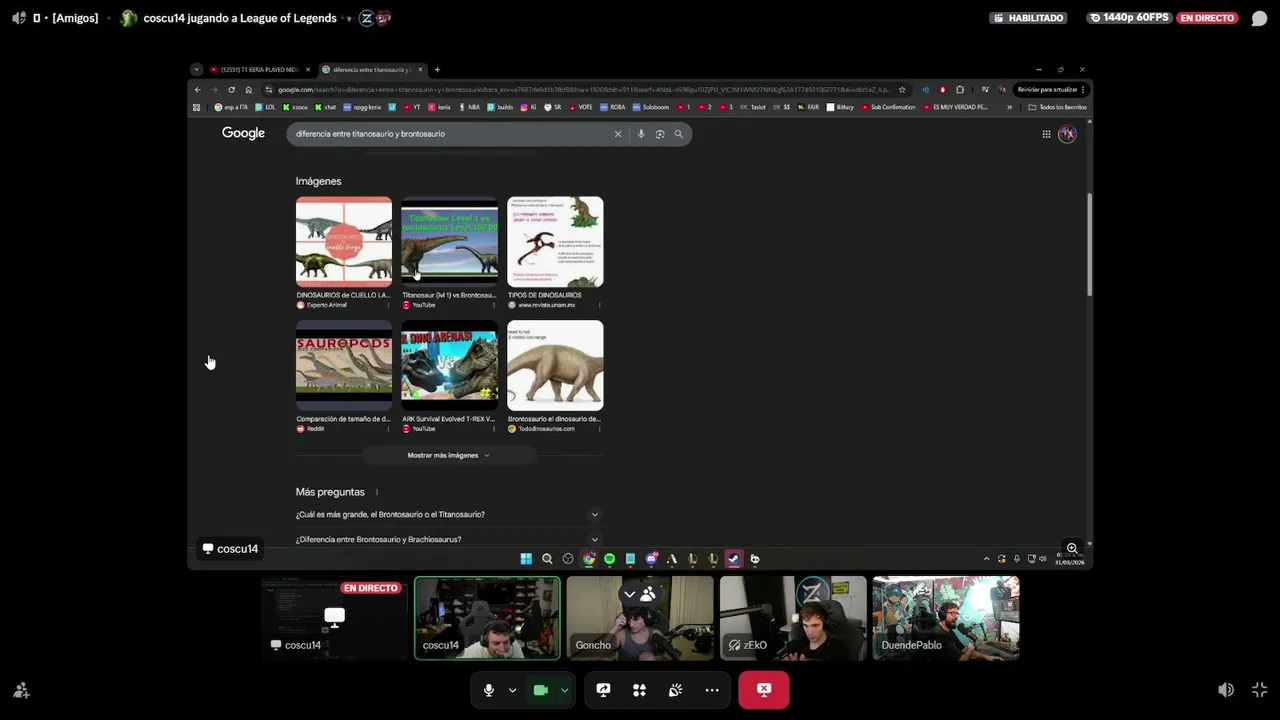This screenshot has width=1280, height=720.
Task: Select the coscu14 webcam tile
Action: click(x=487, y=618)
